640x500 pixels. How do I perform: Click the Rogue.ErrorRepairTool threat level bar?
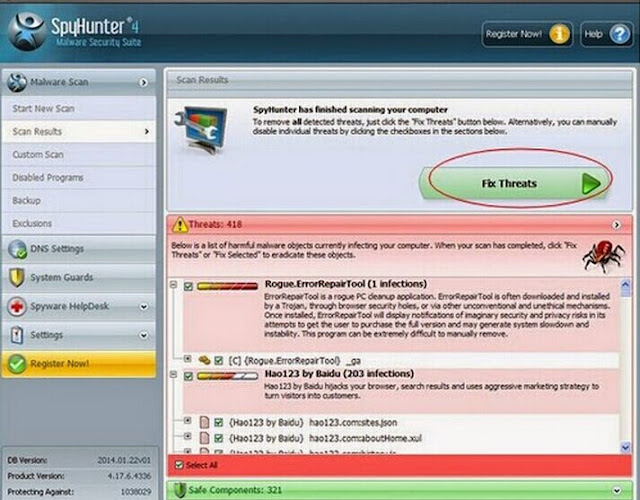coord(227,286)
